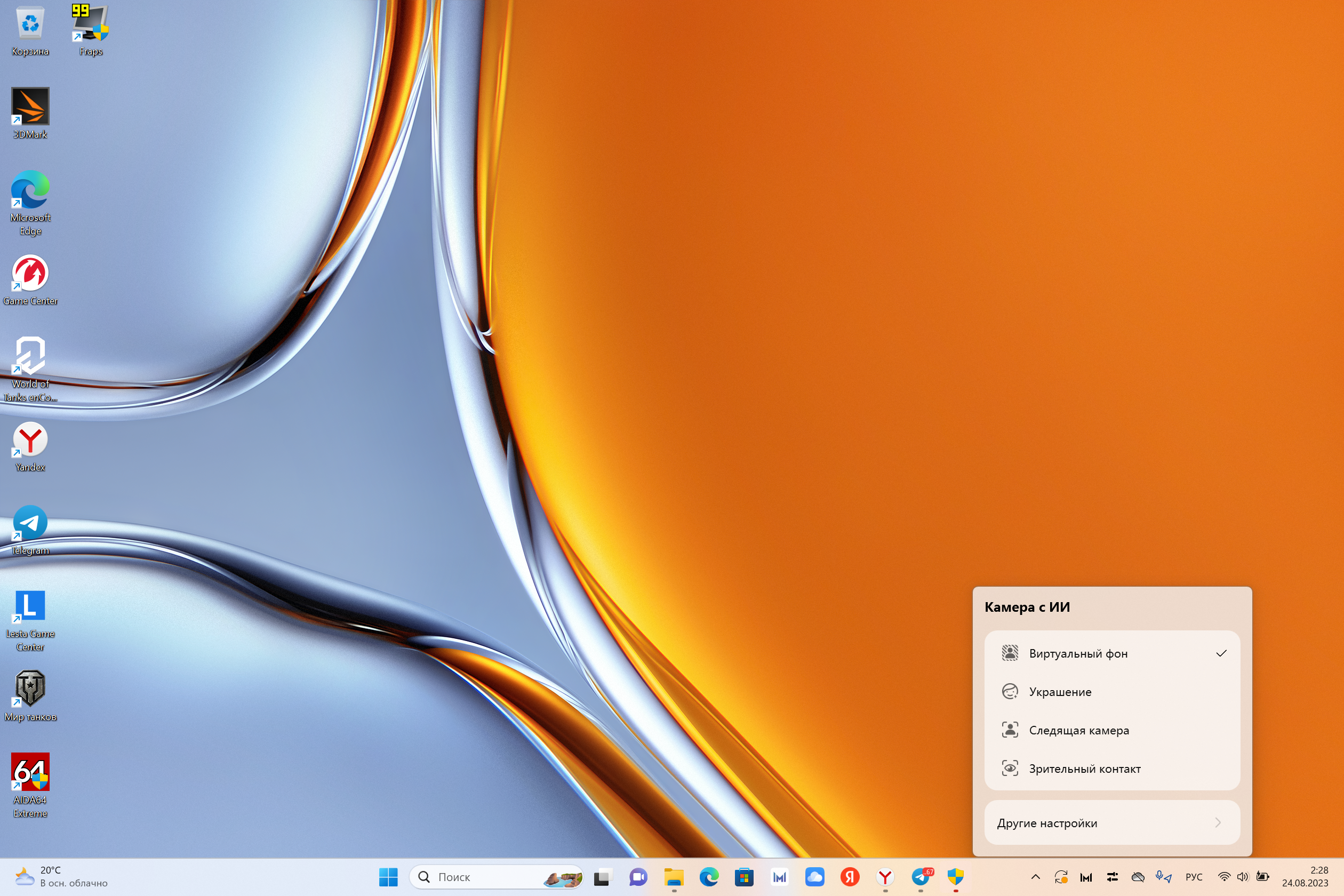
Task: Select the Yandex desktop shortcut
Action: point(30,447)
